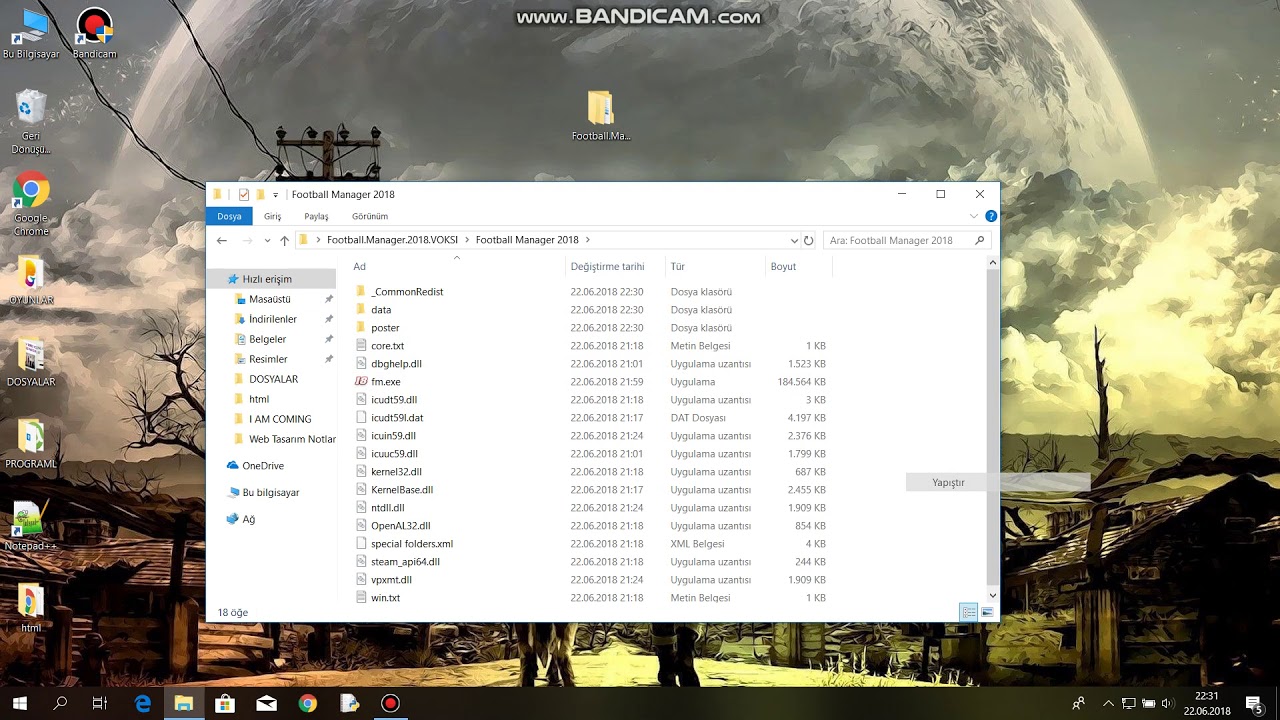This screenshot has width=1280, height=720.
Task: Click the Football Manager 2018 search box
Action: tap(900, 240)
